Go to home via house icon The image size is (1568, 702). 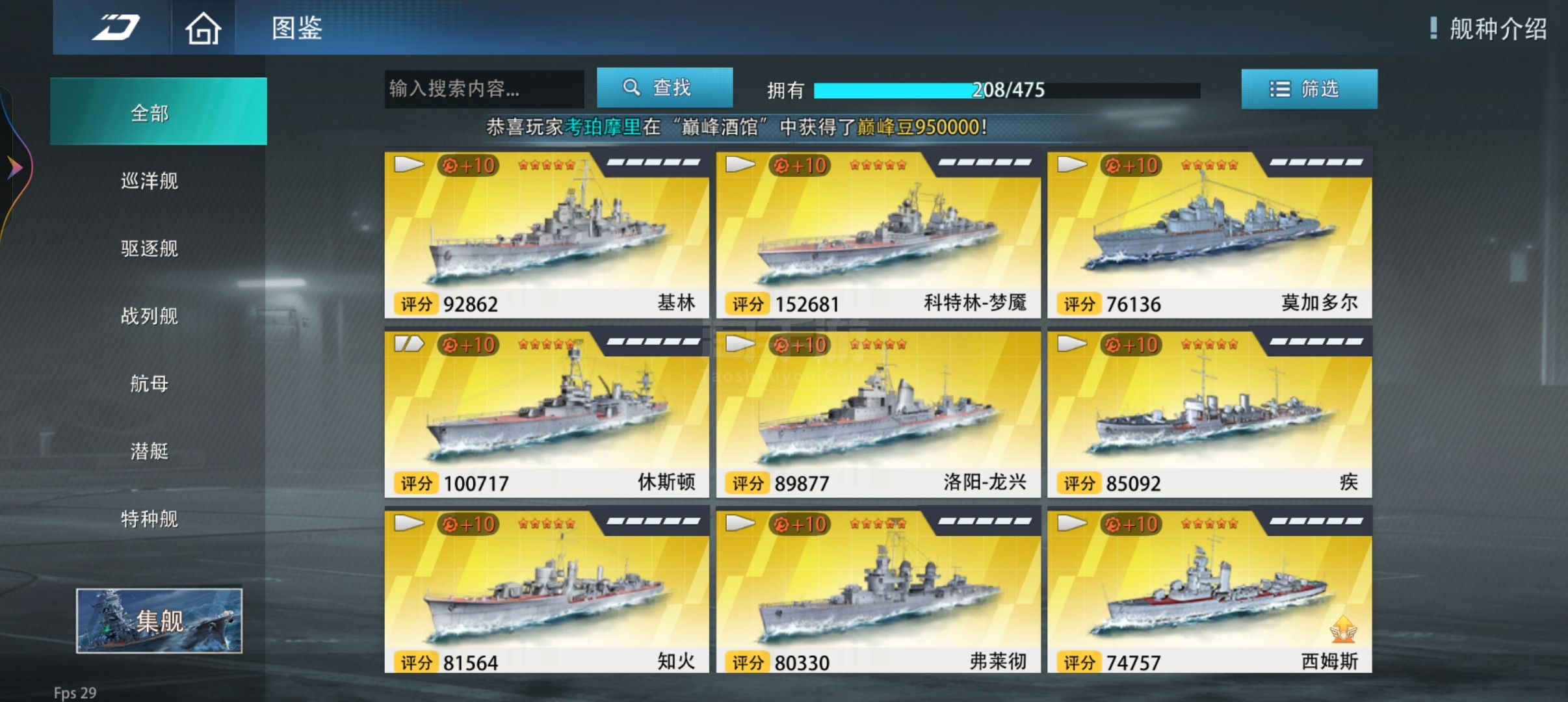(x=203, y=28)
